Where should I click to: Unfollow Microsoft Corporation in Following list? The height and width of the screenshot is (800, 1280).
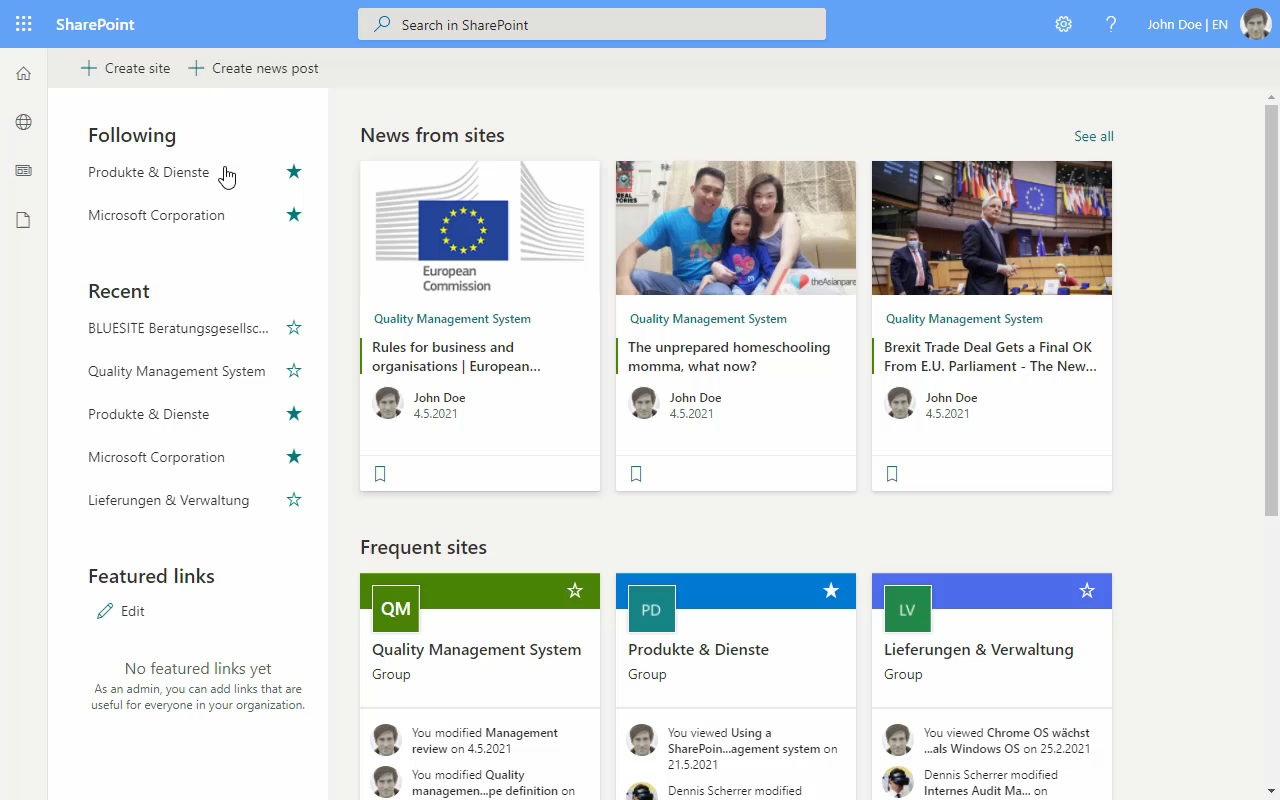294,215
